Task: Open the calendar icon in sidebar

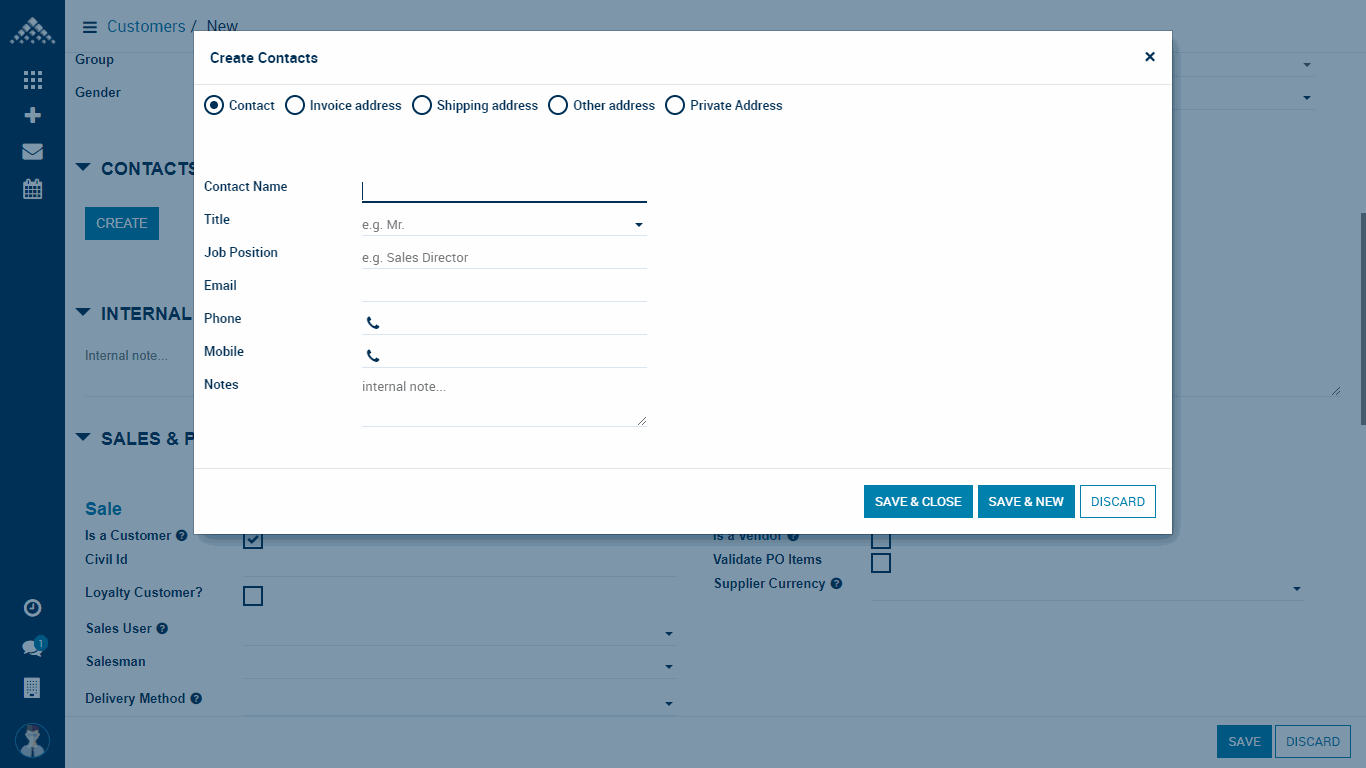Action: [x=32, y=188]
